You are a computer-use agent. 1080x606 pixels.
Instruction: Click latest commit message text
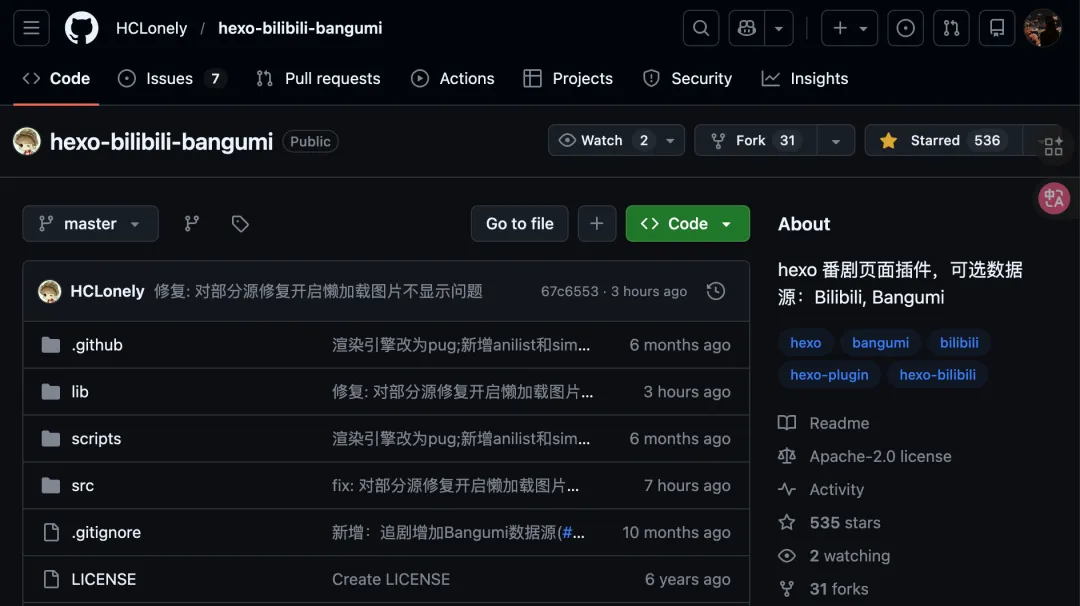(318, 291)
